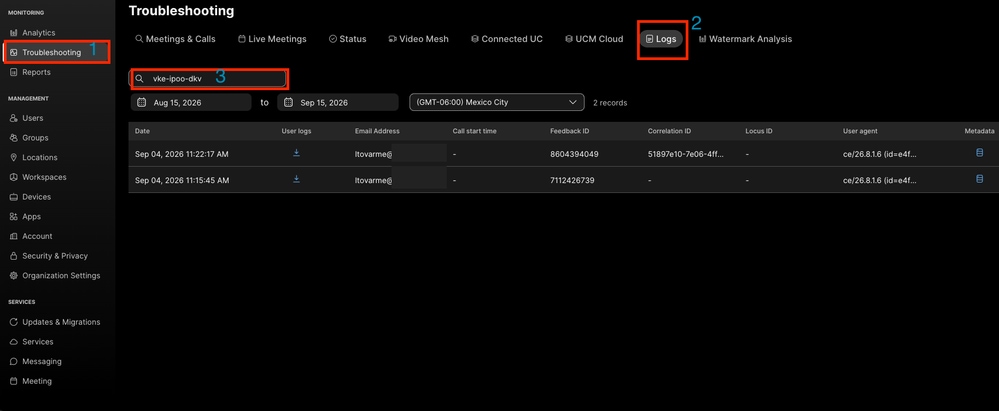This screenshot has height=411, width=999.
Task: Open the Status tab
Action: [347, 39]
